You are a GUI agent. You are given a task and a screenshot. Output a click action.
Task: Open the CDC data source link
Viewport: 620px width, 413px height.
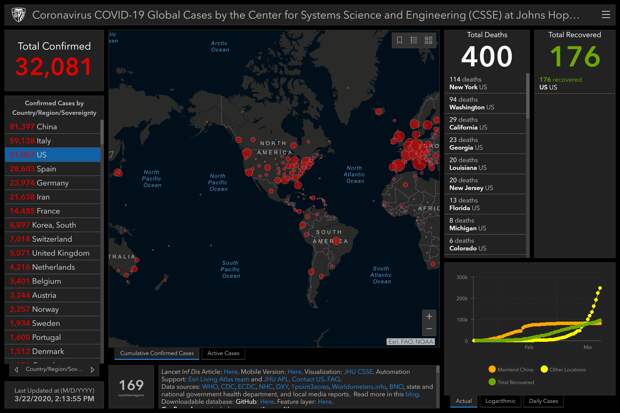click(x=228, y=387)
